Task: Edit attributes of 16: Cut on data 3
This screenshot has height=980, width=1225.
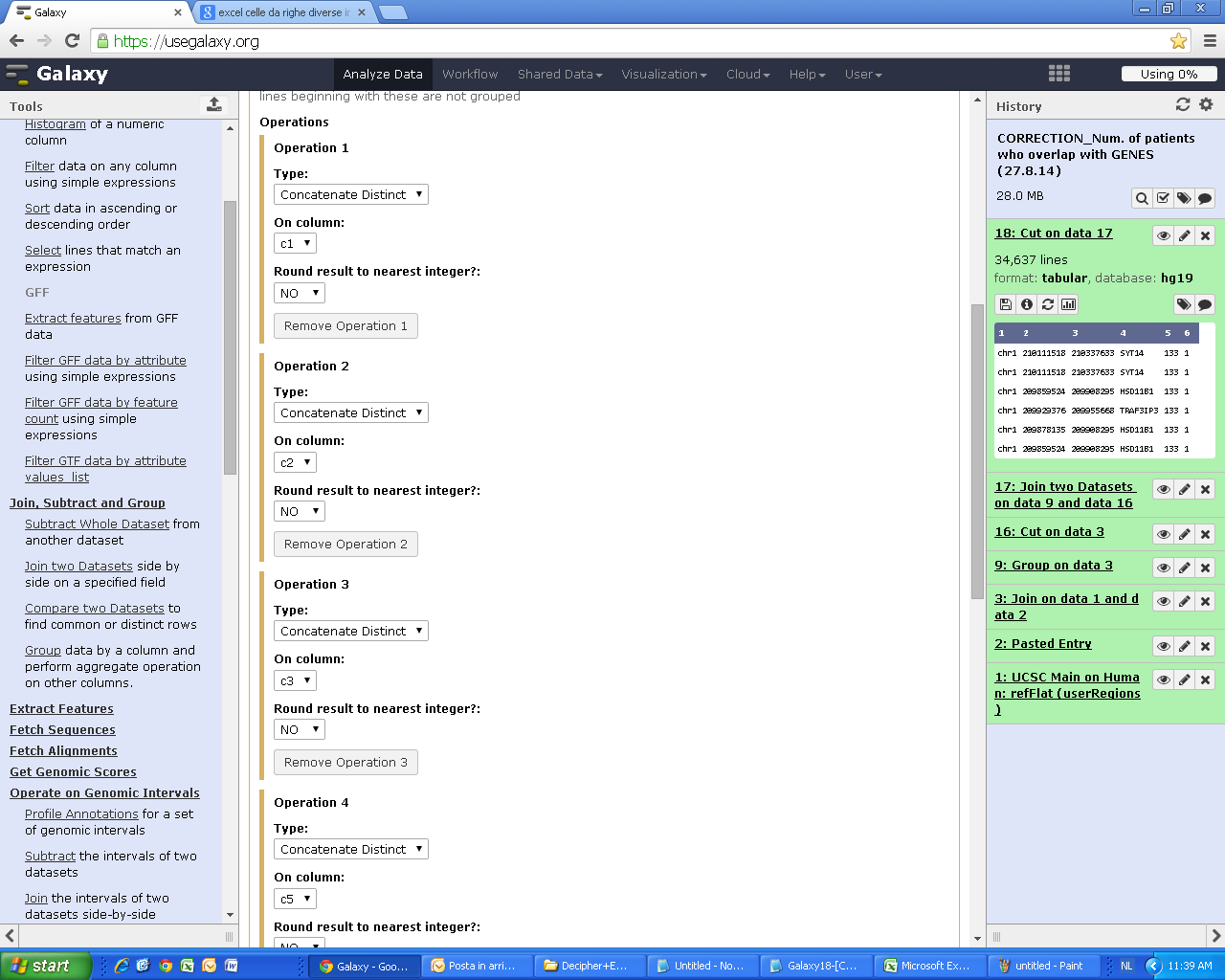Action: [x=1185, y=534]
